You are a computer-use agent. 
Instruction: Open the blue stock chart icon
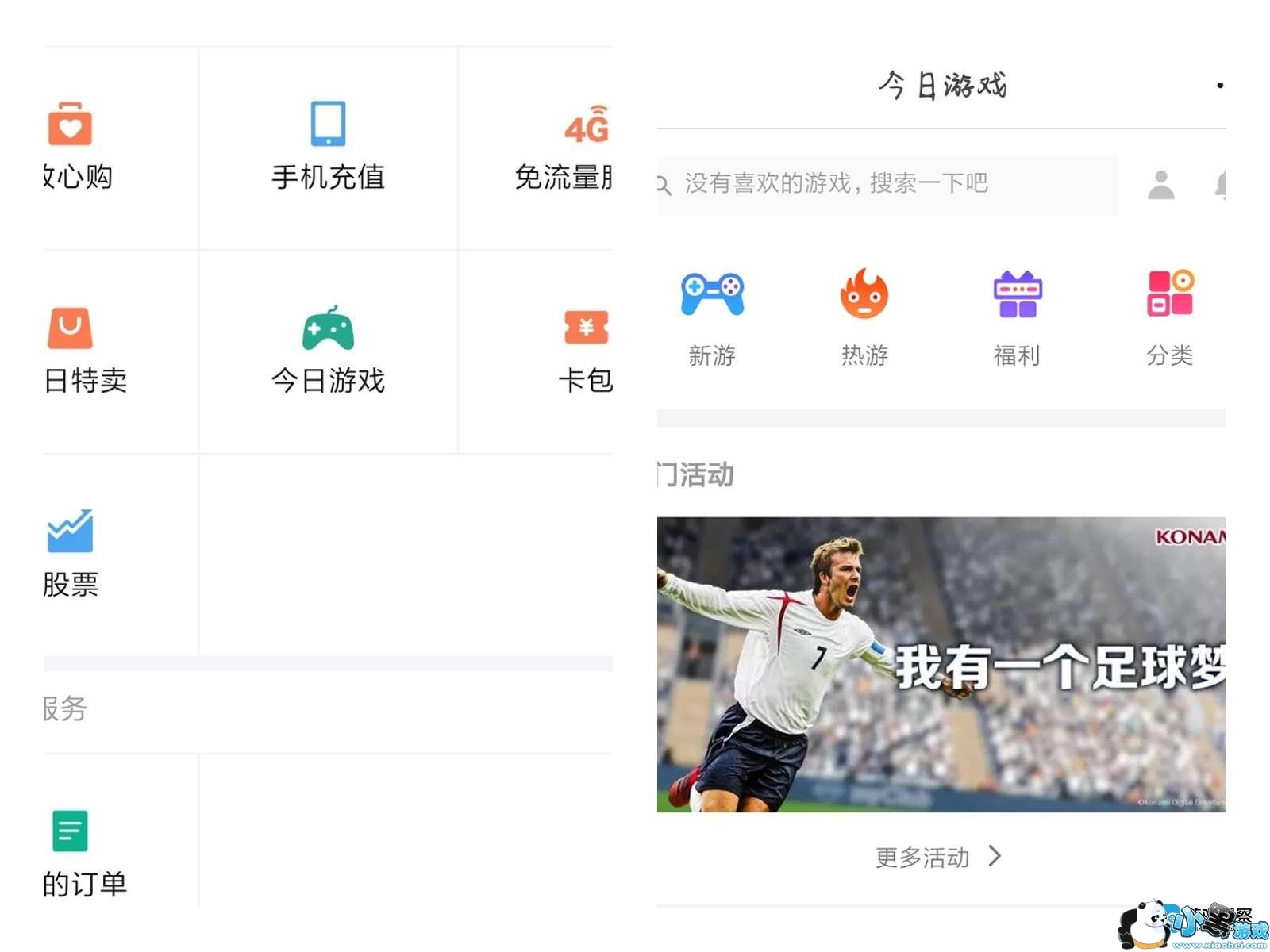pos(70,530)
